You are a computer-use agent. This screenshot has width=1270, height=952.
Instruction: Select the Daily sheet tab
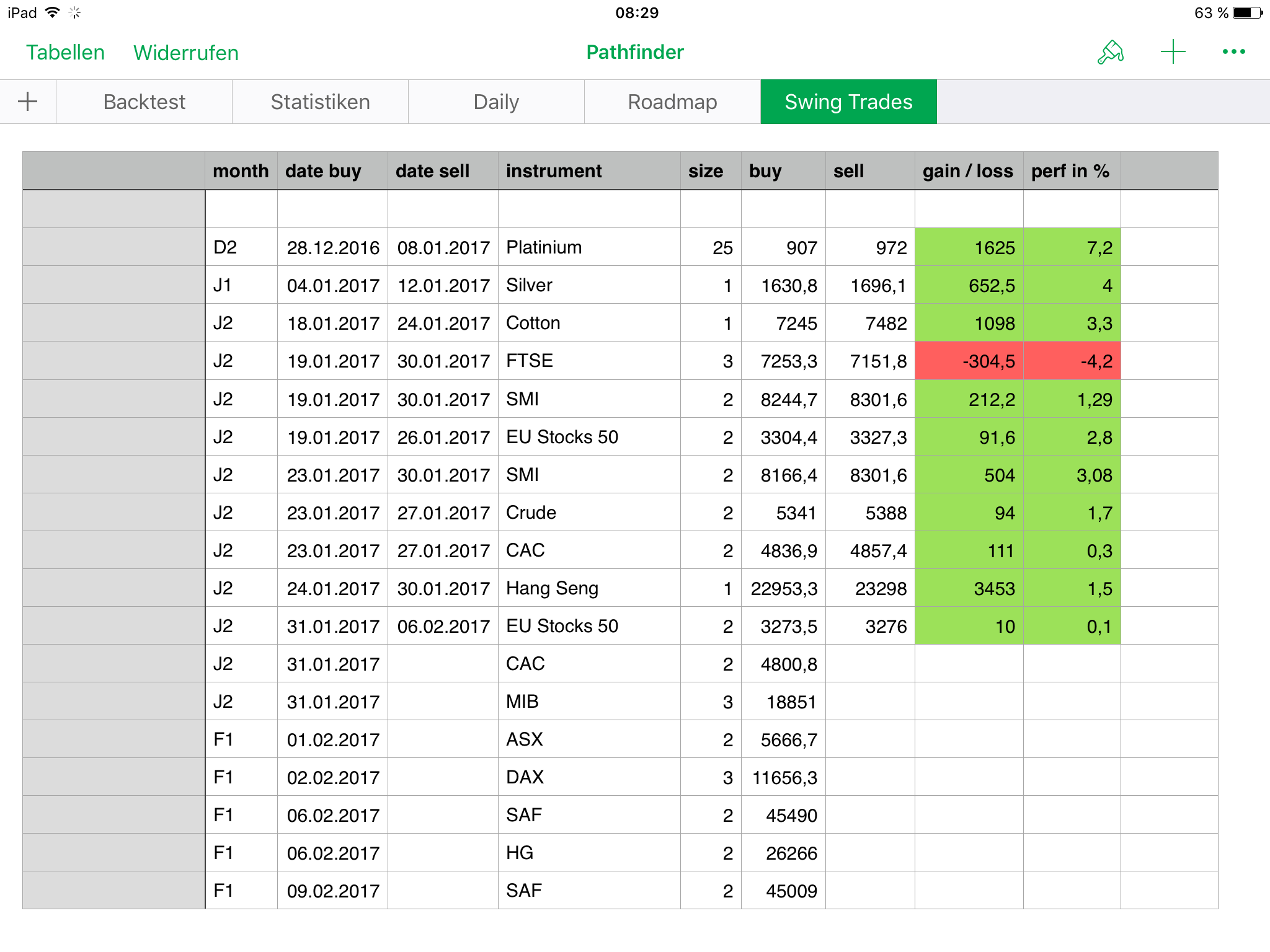[x=496, y=102]
